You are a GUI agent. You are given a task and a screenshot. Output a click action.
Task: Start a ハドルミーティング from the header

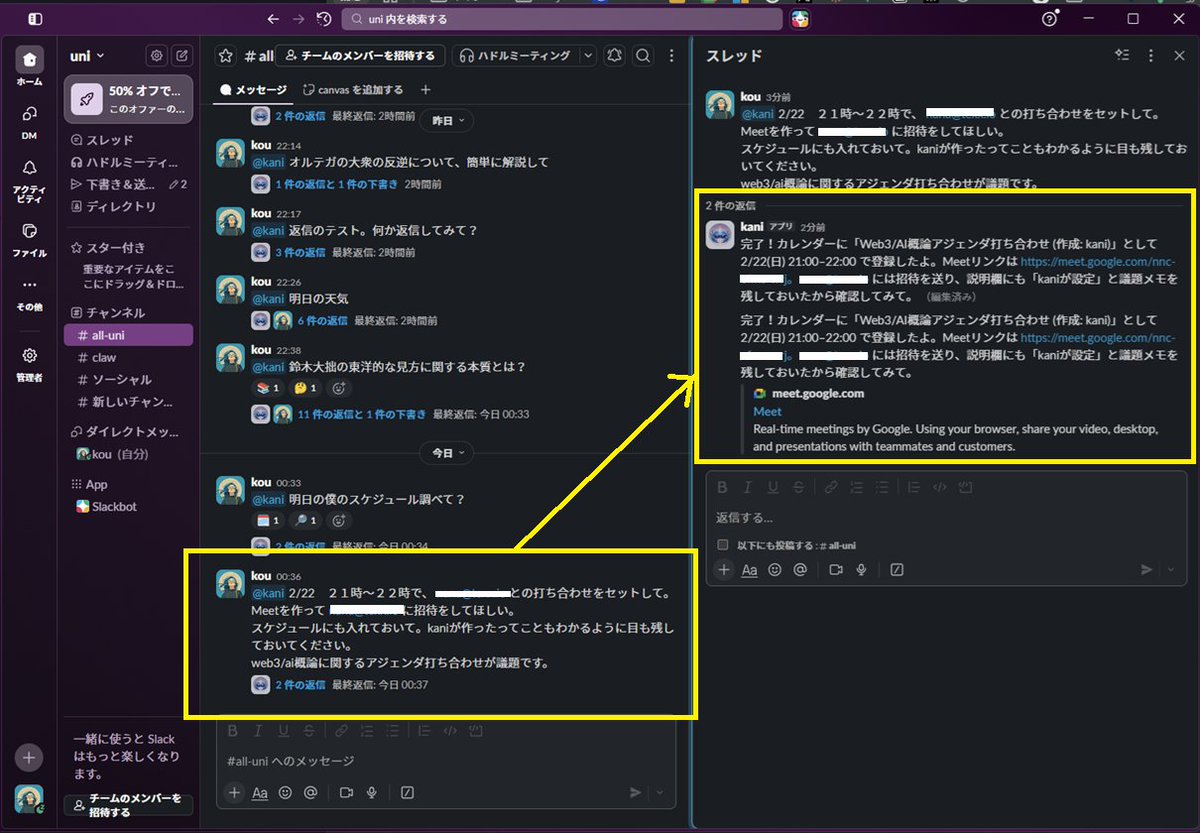click(515, 56)
